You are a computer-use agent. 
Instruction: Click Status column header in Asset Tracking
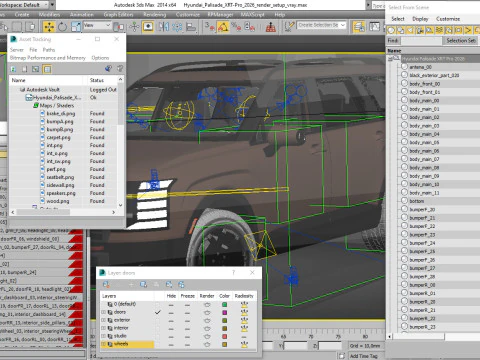[x=101, y=80]
